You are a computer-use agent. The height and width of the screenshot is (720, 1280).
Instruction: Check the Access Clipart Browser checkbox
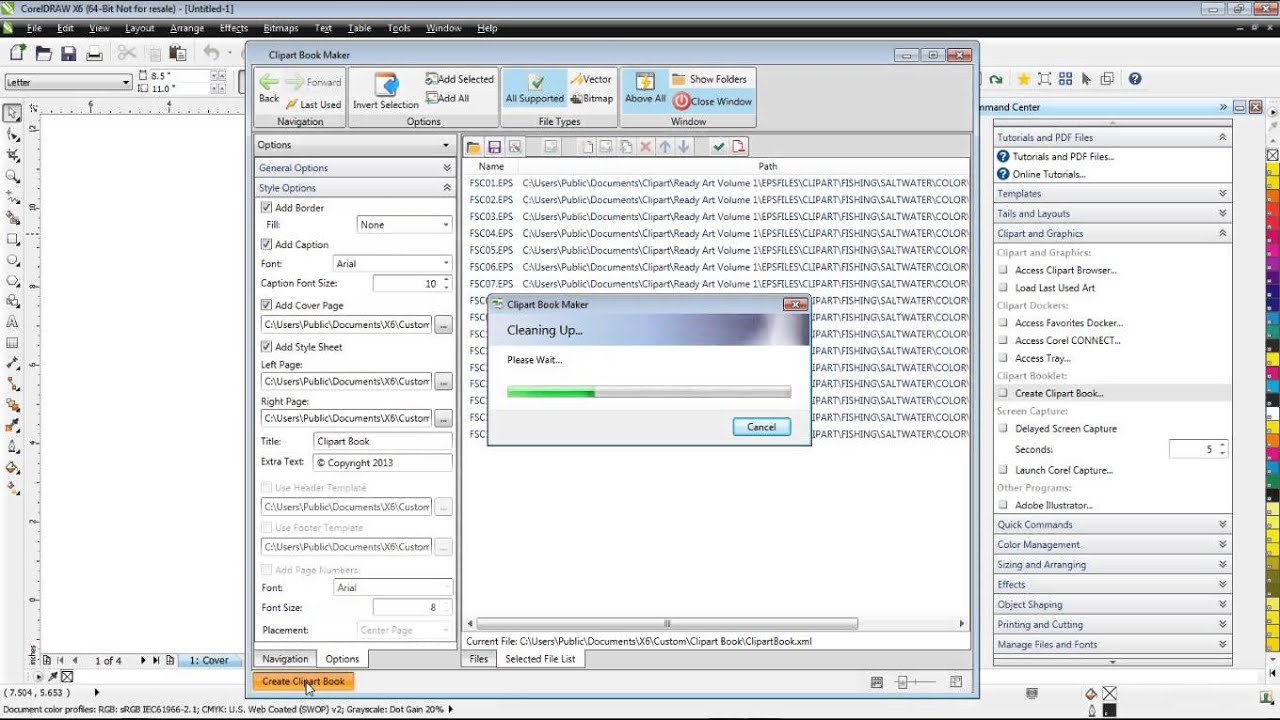point(1004,270)
